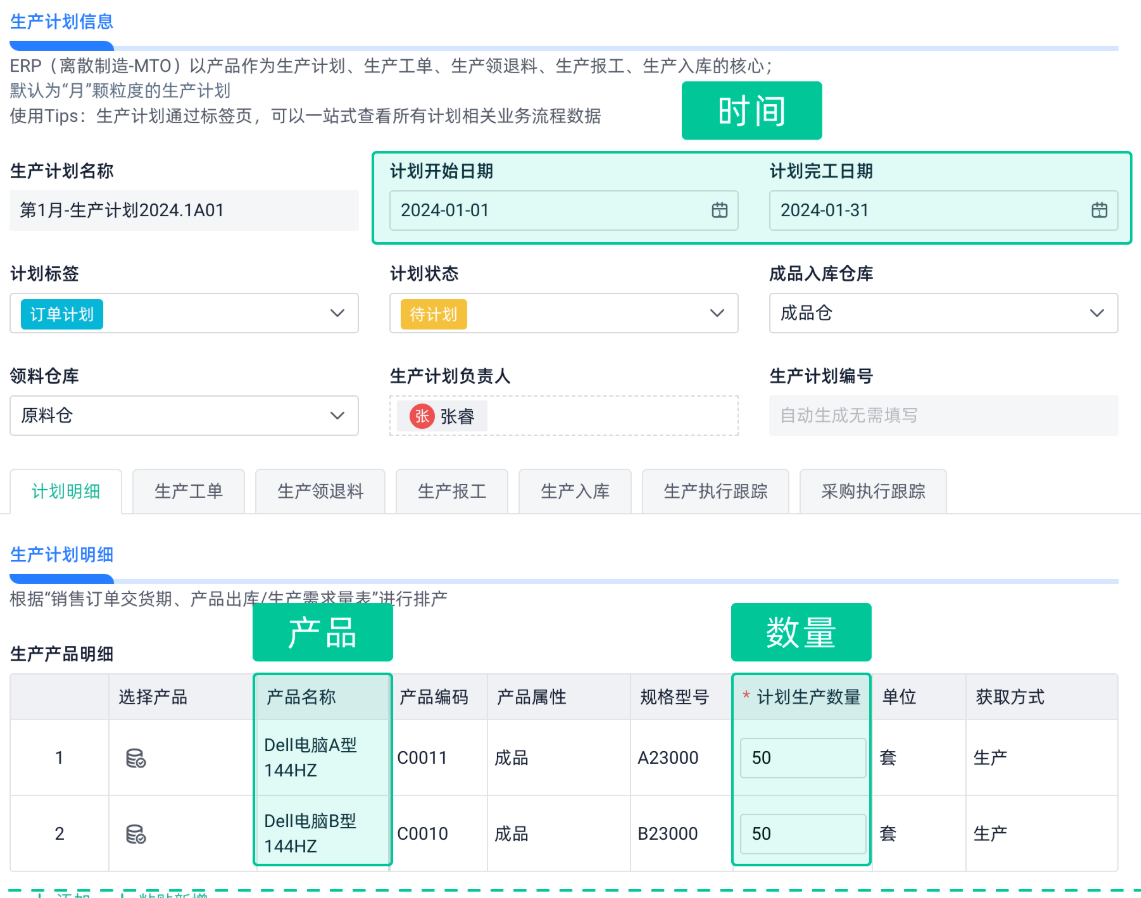
Task: Open calendar icon for 计划完工日期
Action: coord(1099,210)
